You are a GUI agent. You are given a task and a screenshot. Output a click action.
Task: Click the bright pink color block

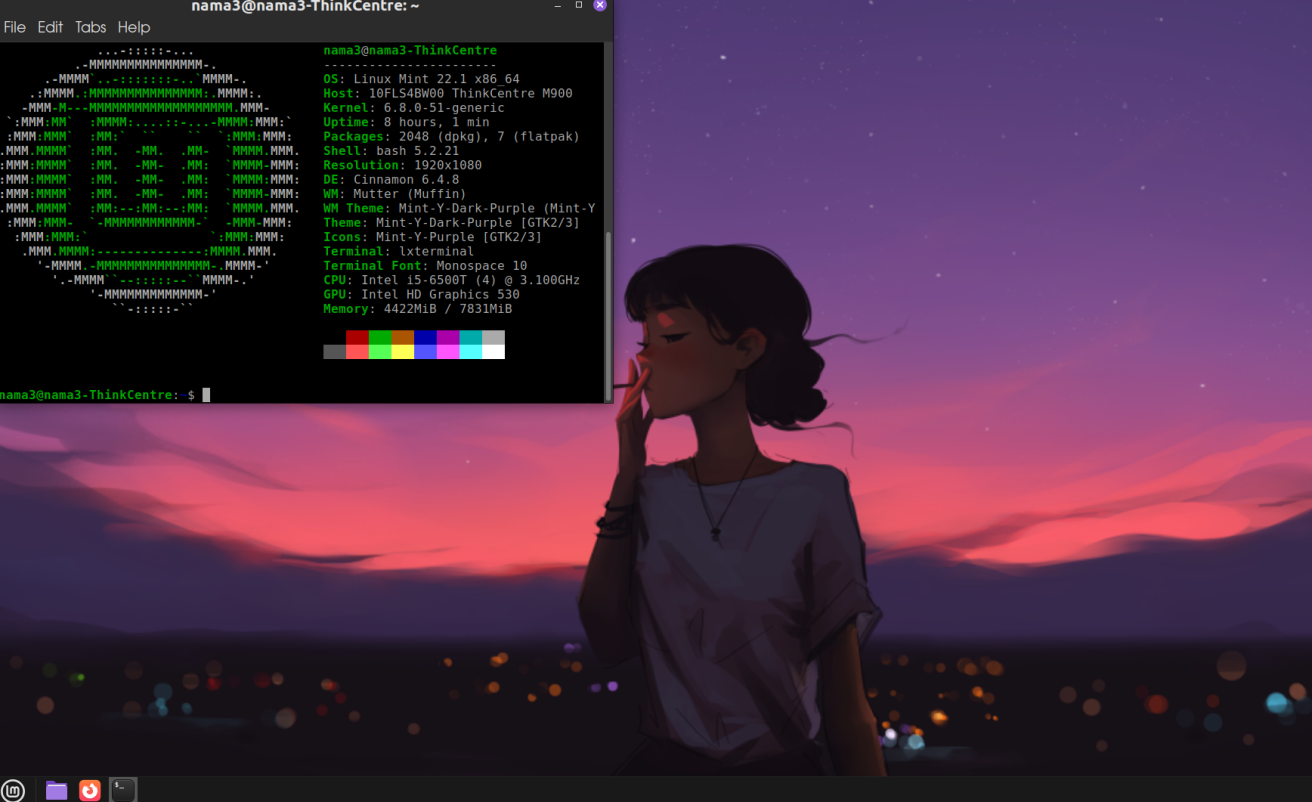[448, 352]
